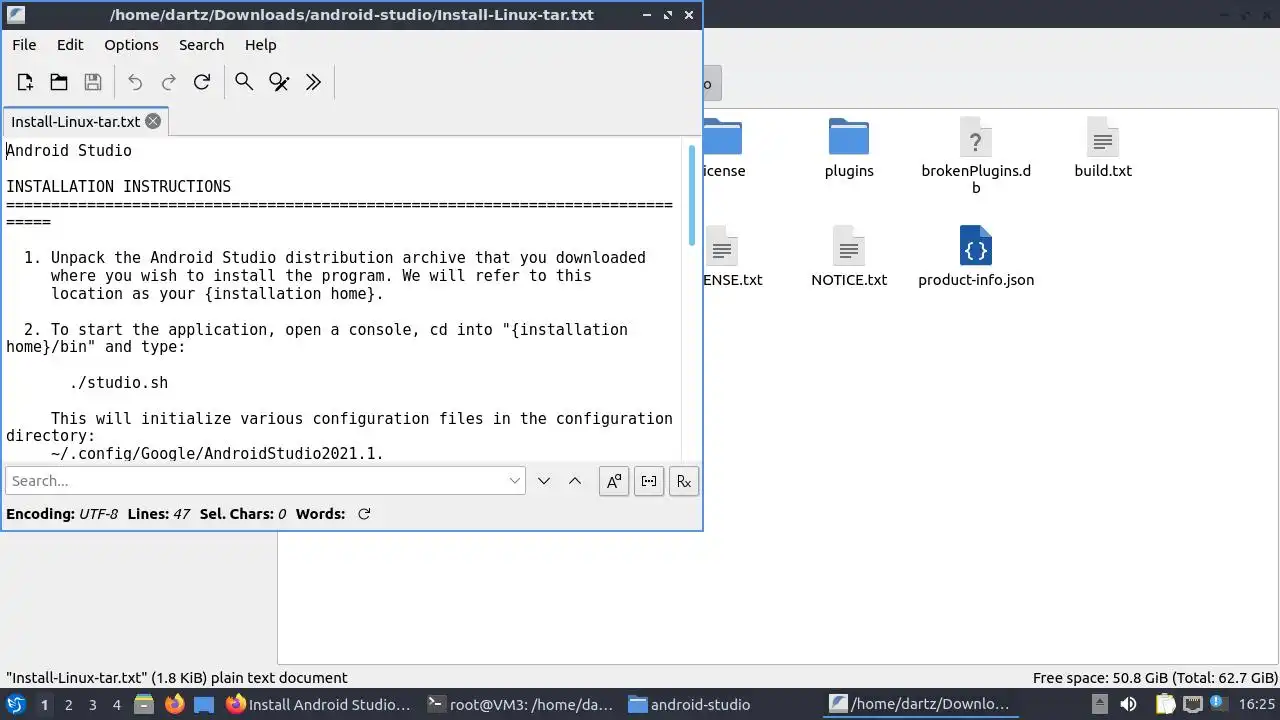This screenshot has width=1280, height=720.
Task: Click the editor window title bar icon
Action: (15, 15)
